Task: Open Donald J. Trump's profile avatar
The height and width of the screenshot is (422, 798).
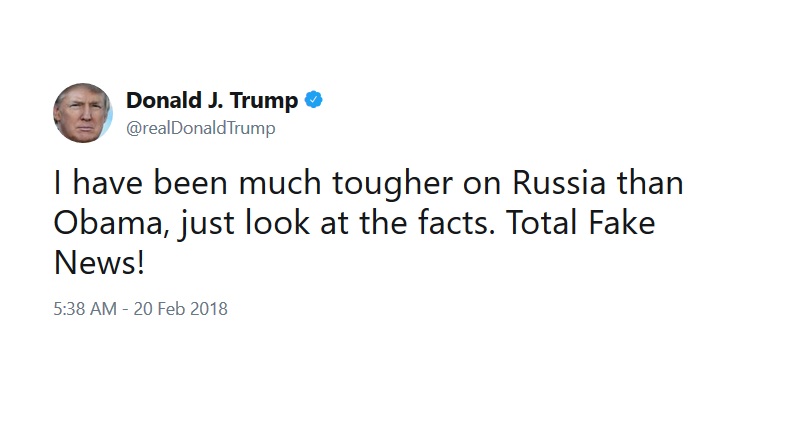Action: click(x=83, y=112)
